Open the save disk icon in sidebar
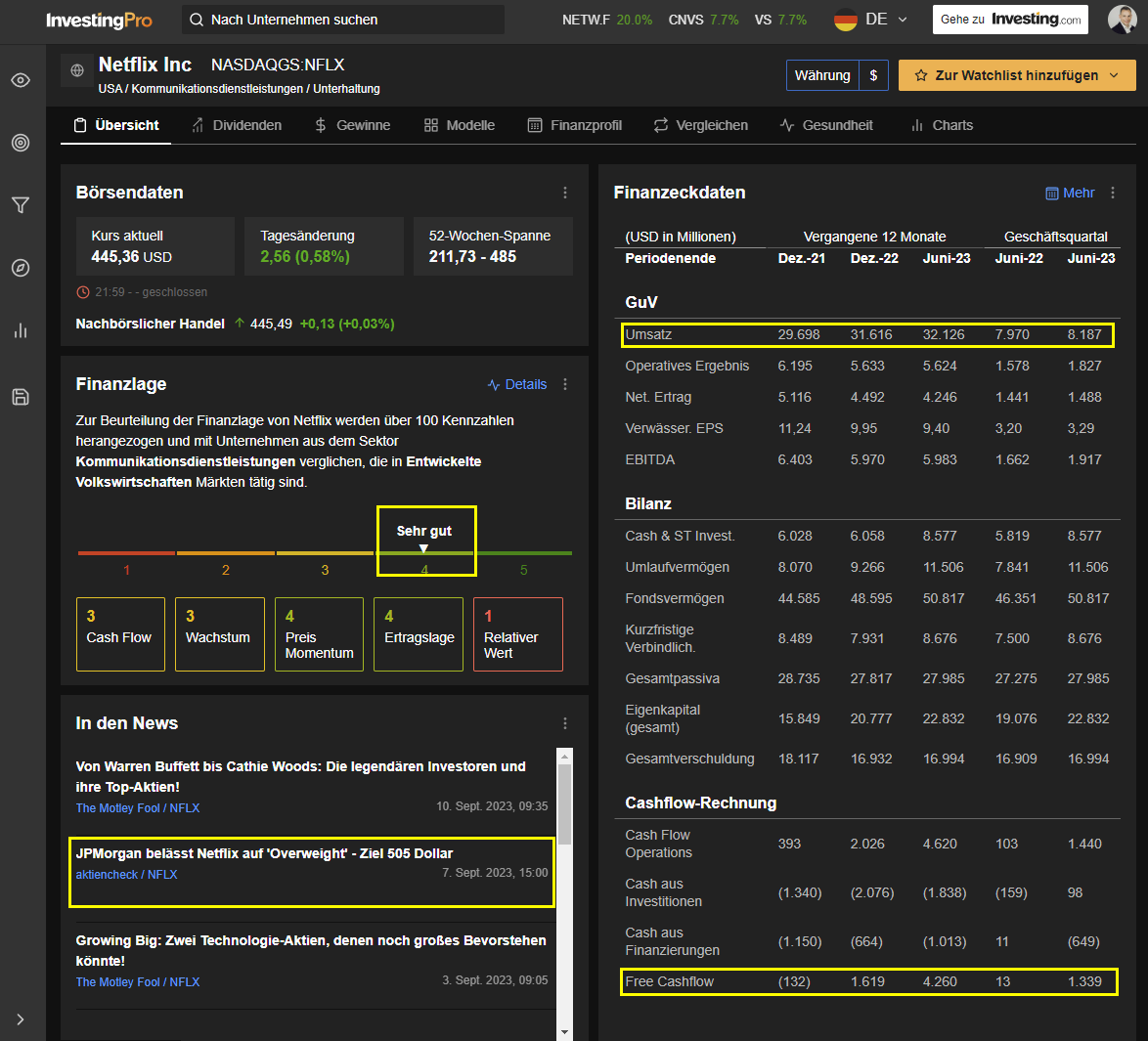Screen dimensions: 1148x1041 [21, 397]
